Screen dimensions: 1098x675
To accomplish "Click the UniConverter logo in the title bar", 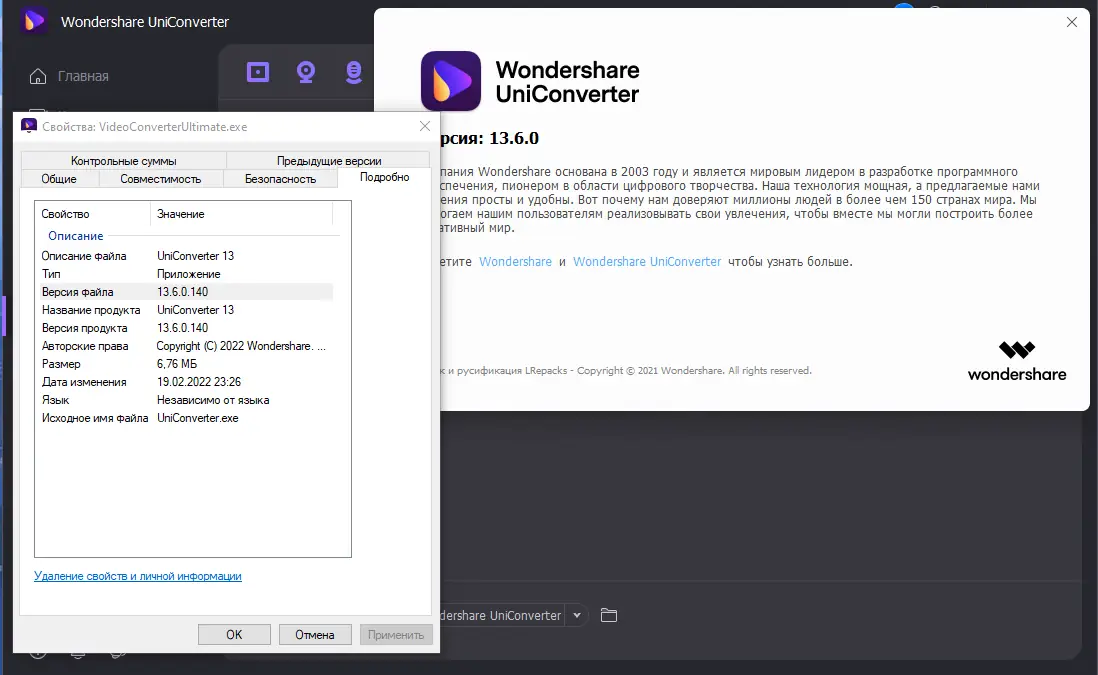I will pos(33,21).
